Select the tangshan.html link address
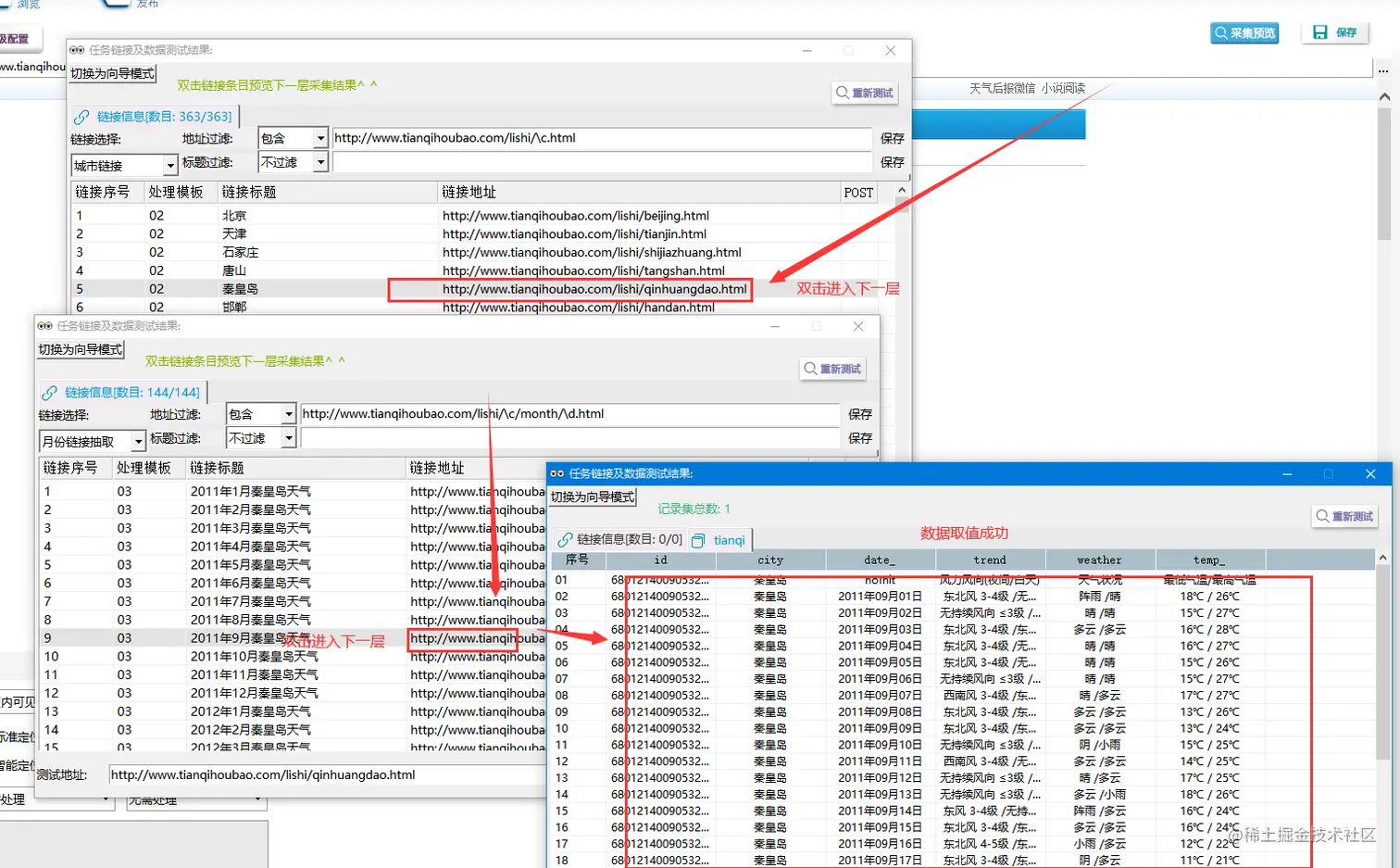Viewport: 1400px width, 868px height. click(x=583, y=270)
